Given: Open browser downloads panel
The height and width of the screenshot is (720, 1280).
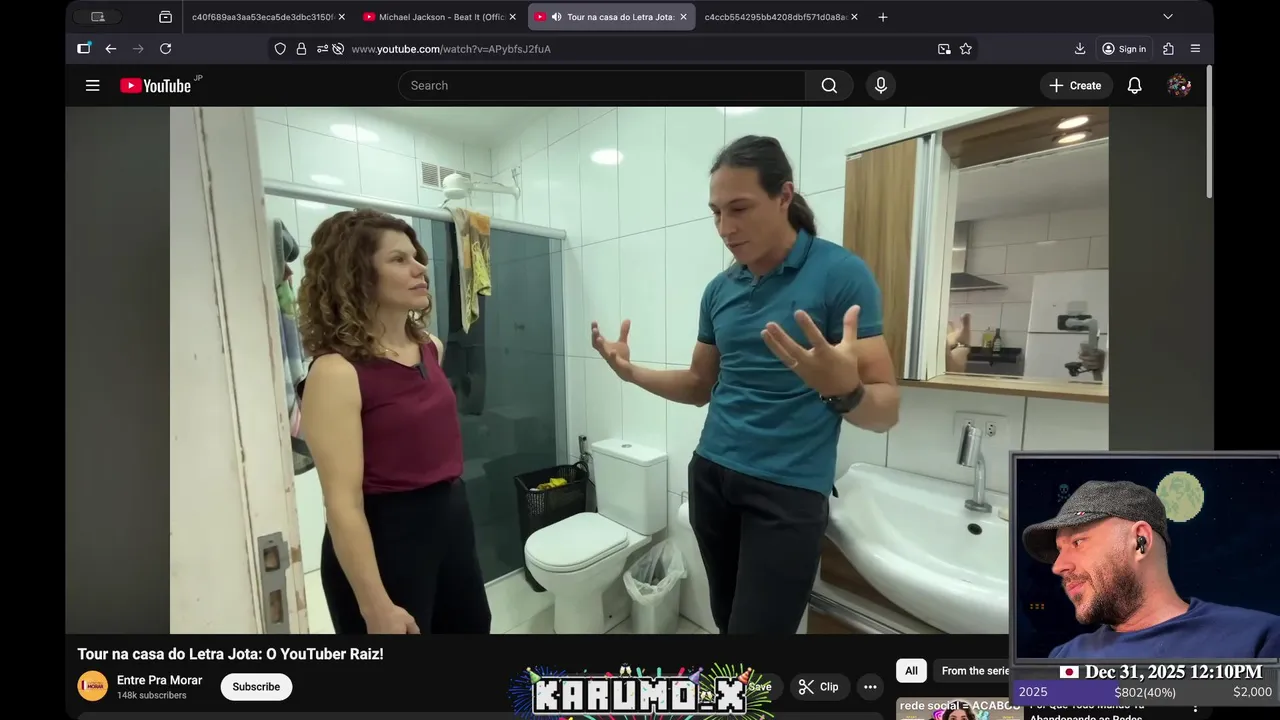Looking at the screenshot, I should tap(1080, 49).
